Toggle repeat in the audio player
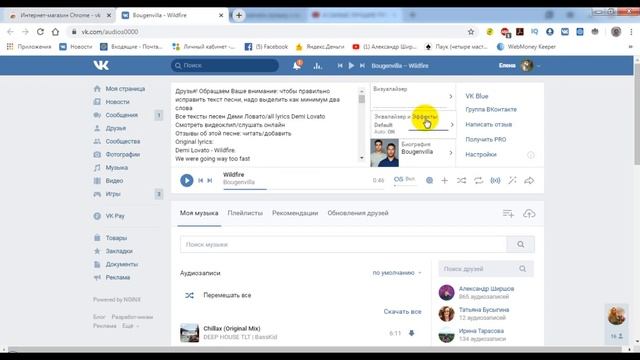 (478, 180)
